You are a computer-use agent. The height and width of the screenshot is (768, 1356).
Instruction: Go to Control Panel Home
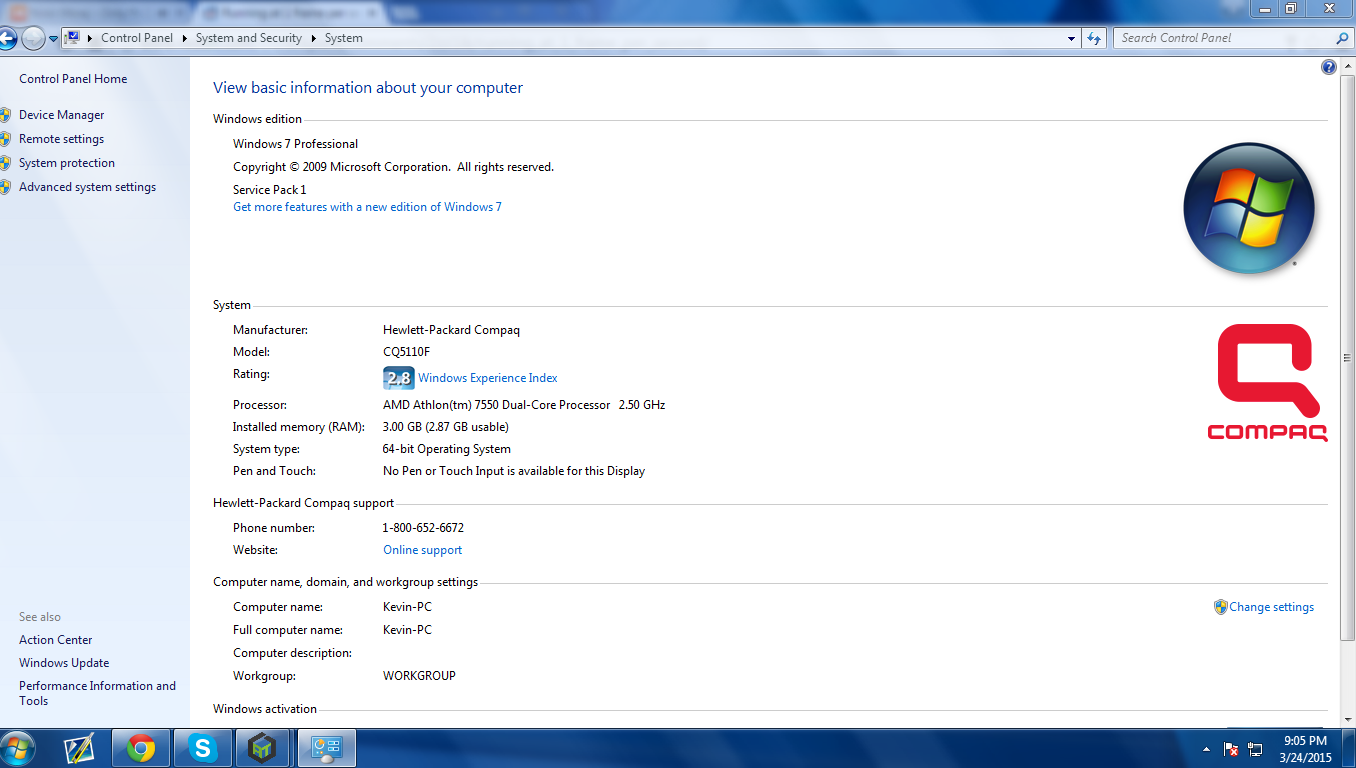click(x=73, y=79)
